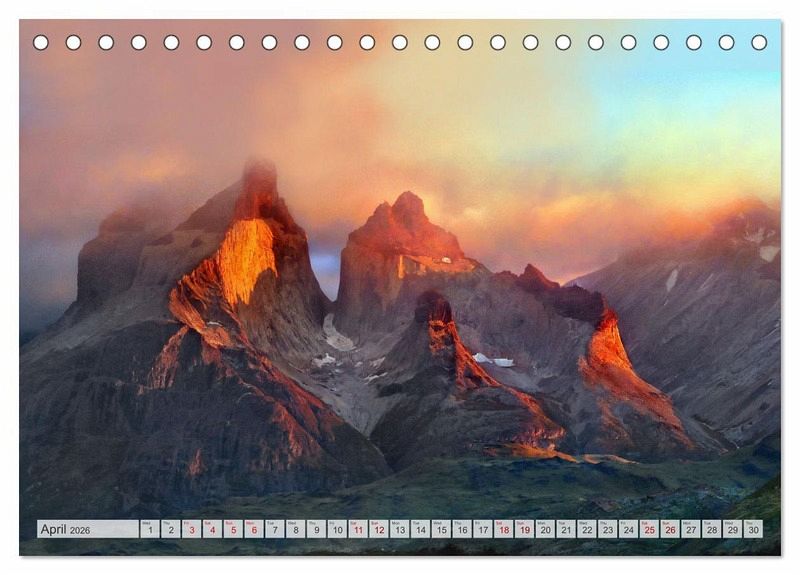Select day 13 in the date row

tap(400, 529)
